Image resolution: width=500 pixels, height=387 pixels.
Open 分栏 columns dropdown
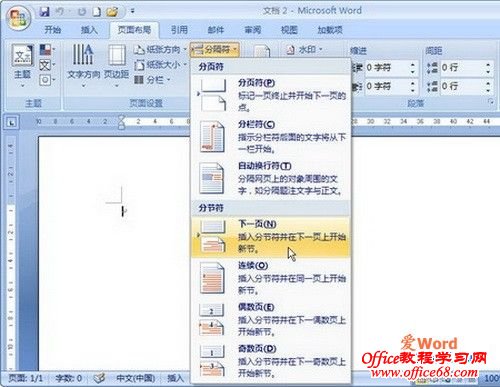point(152,80)
